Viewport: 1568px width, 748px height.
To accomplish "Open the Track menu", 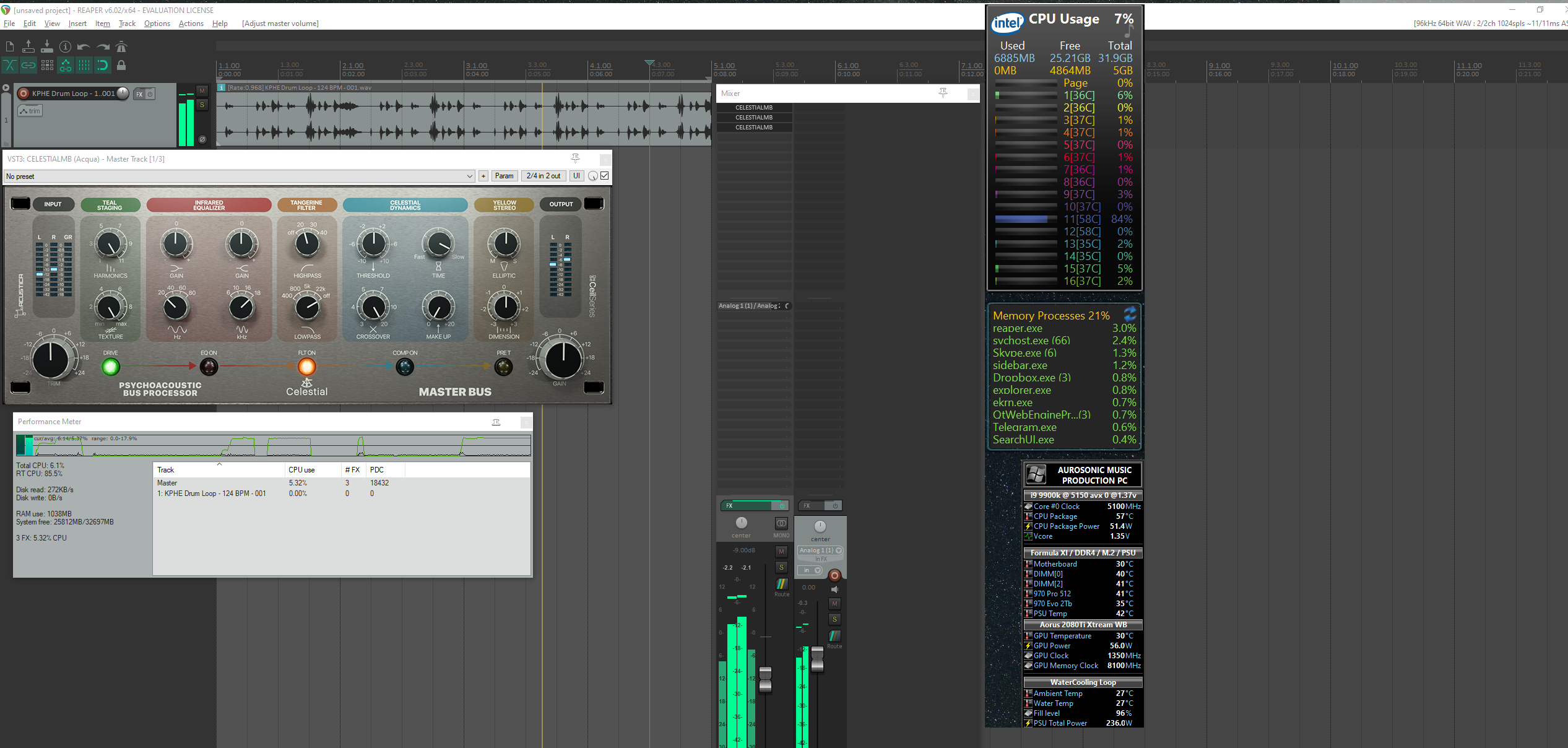I will click(127, 24).
